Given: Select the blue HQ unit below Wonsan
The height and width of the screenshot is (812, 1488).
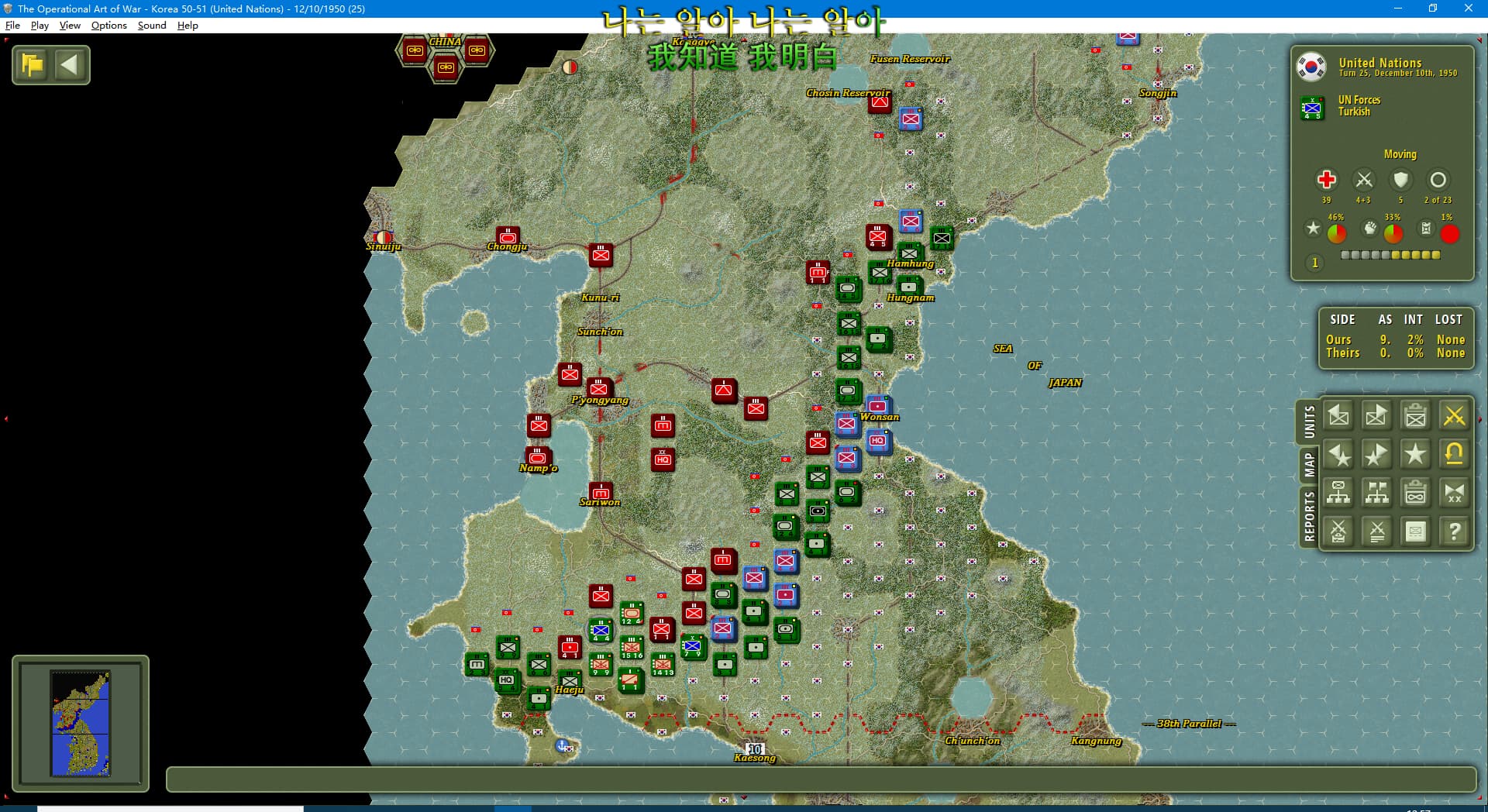Looking at the screenshot, I should pos(878,442).
